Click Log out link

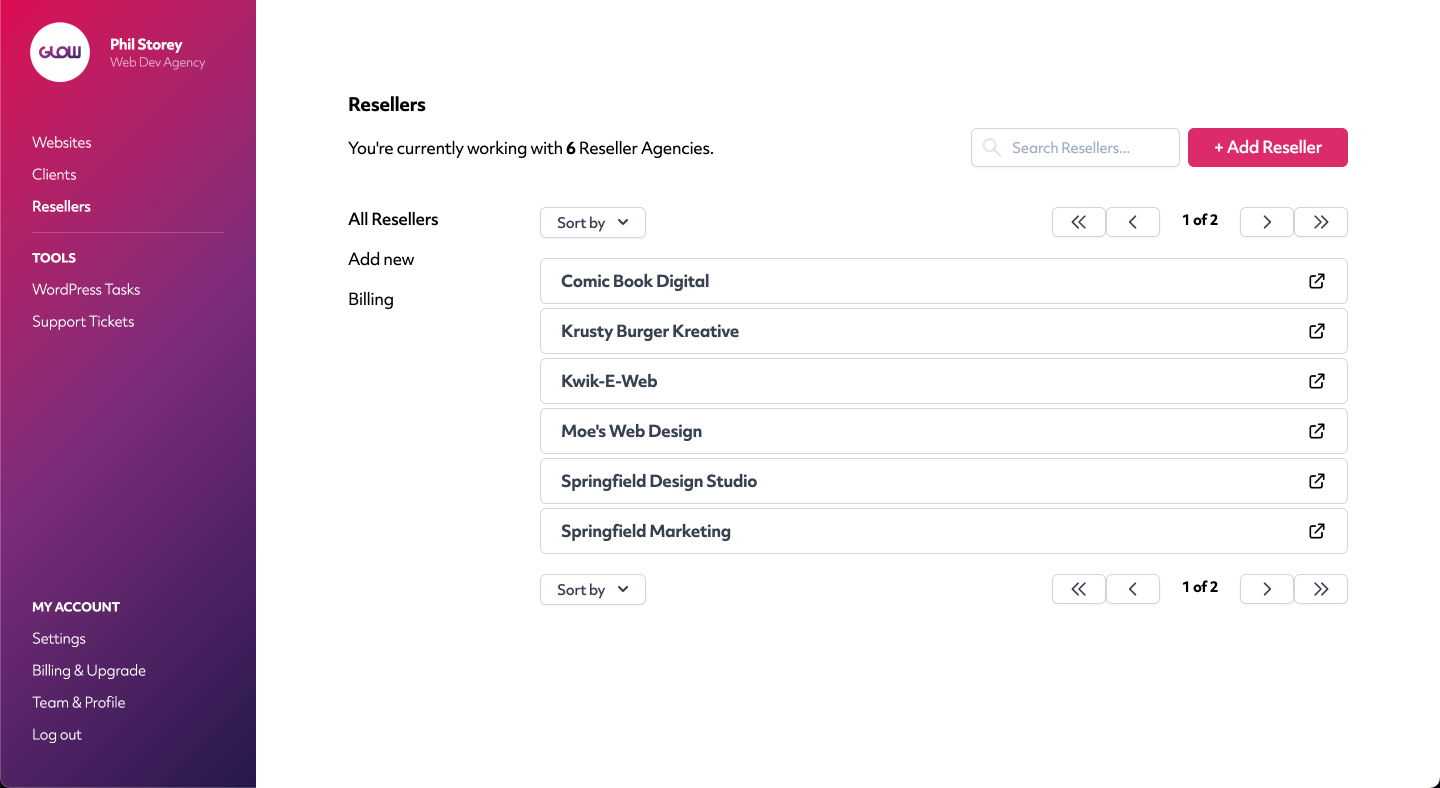pyautogui.click(x=57, y=734)
